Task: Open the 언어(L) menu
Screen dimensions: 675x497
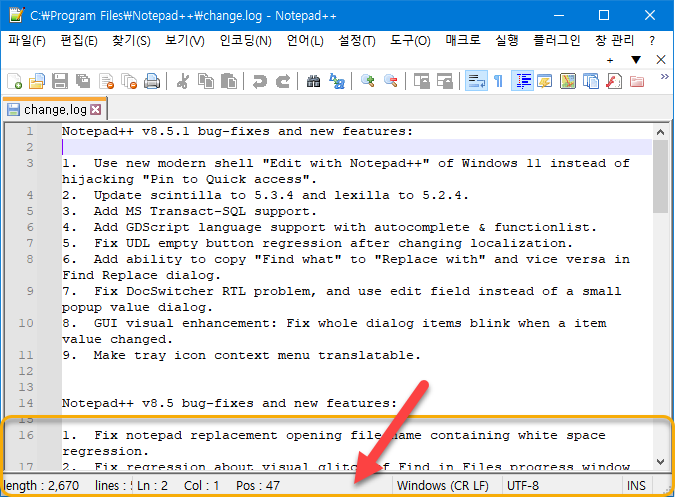Action: (305, 41)
